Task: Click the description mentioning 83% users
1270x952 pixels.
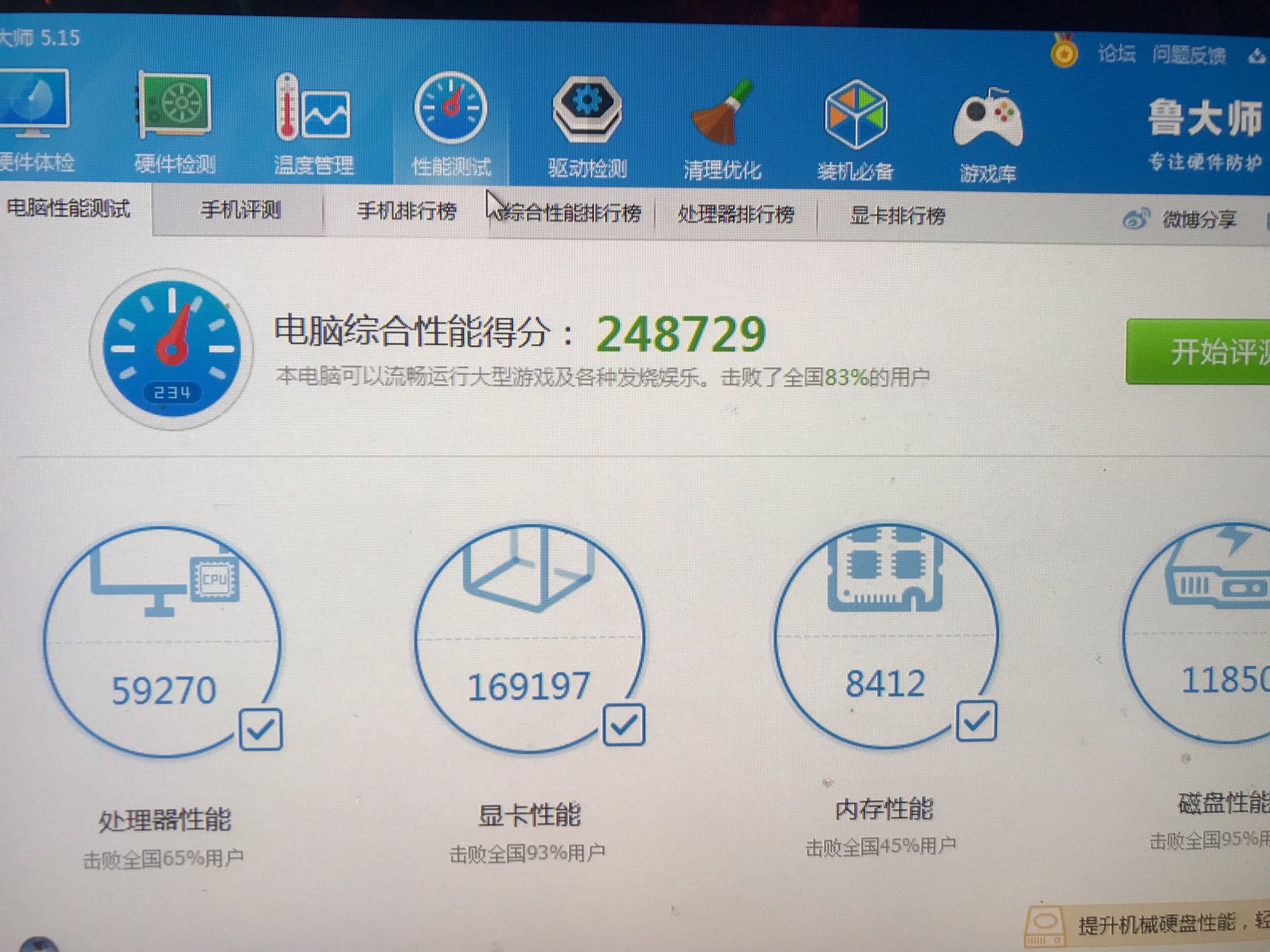Action: [x=603, y=377]
